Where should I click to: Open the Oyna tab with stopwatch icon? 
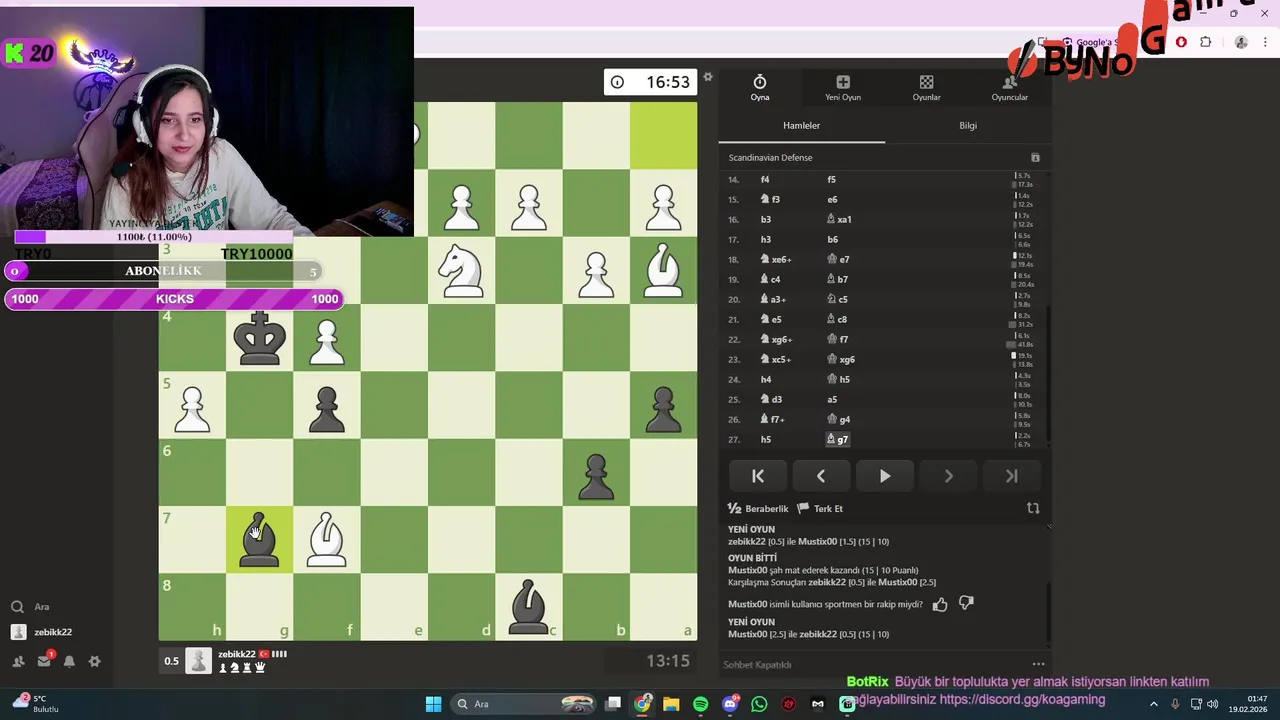point(760,88)
